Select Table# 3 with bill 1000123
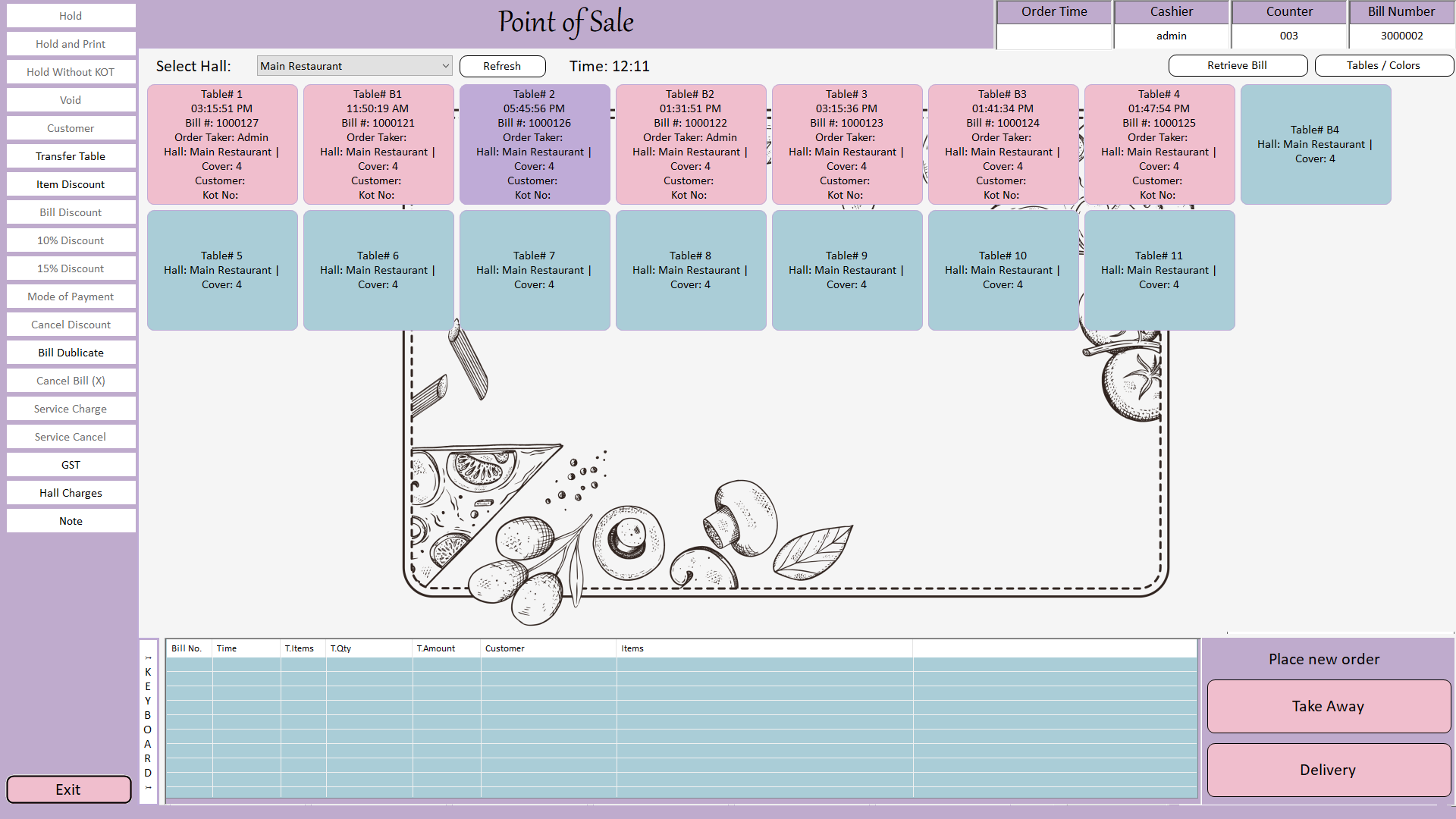 847,144
